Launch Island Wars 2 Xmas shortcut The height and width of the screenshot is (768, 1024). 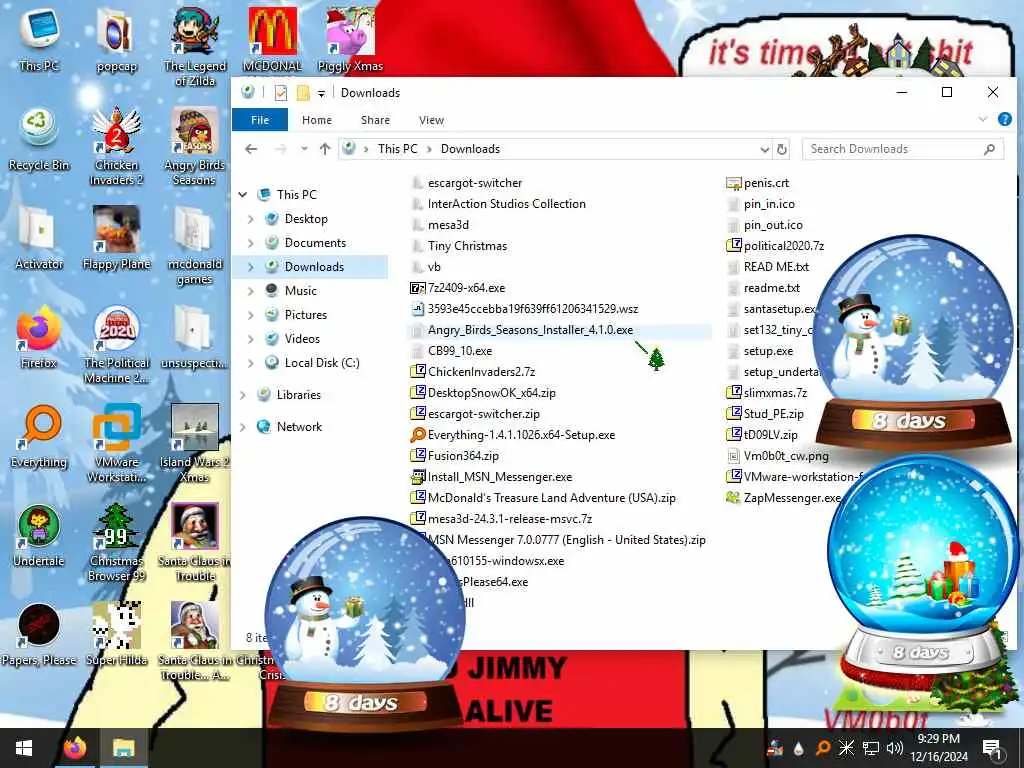click(195, 443)
